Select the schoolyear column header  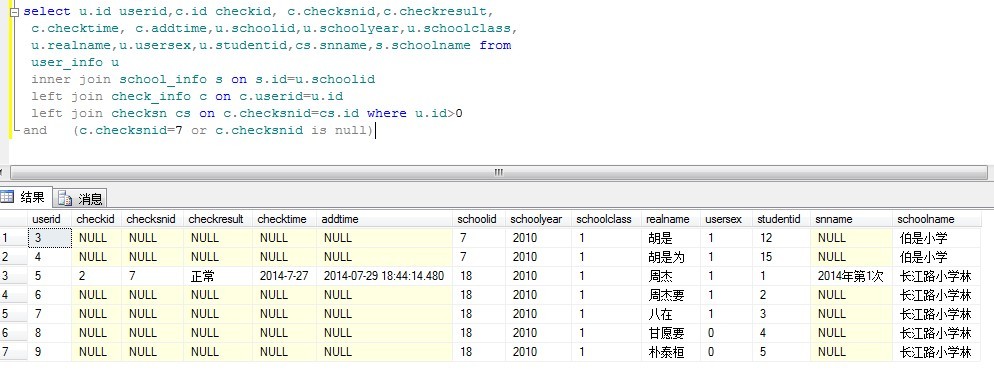pyautogui.click(x=538, y=219)
